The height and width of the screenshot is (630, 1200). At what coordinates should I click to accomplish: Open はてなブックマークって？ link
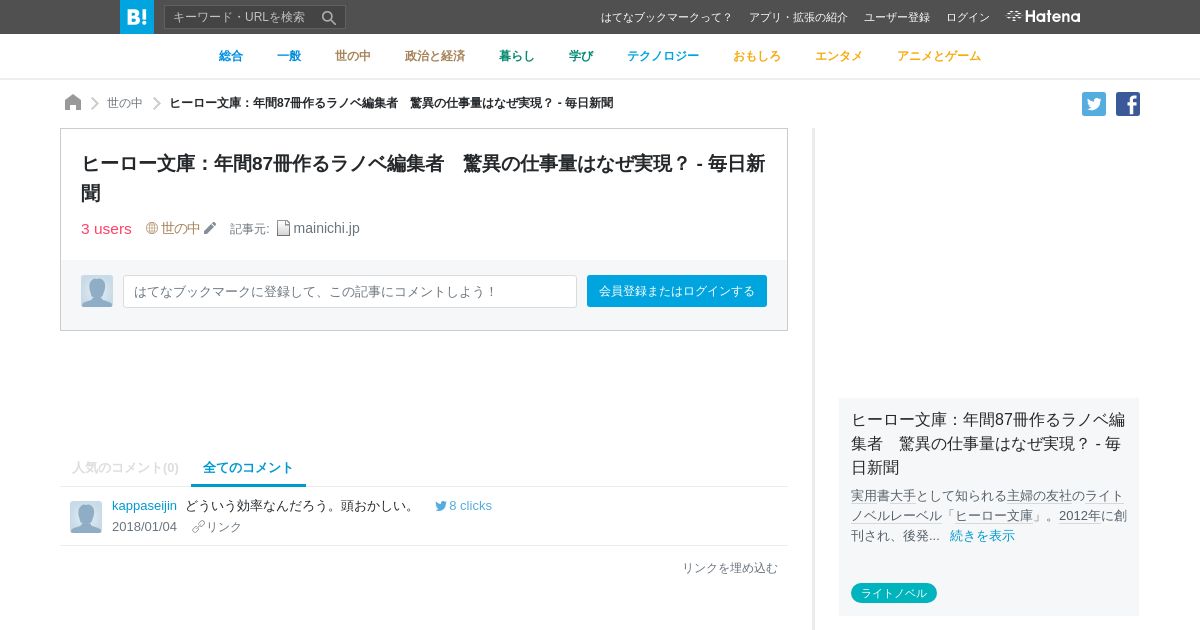[666, 17]
